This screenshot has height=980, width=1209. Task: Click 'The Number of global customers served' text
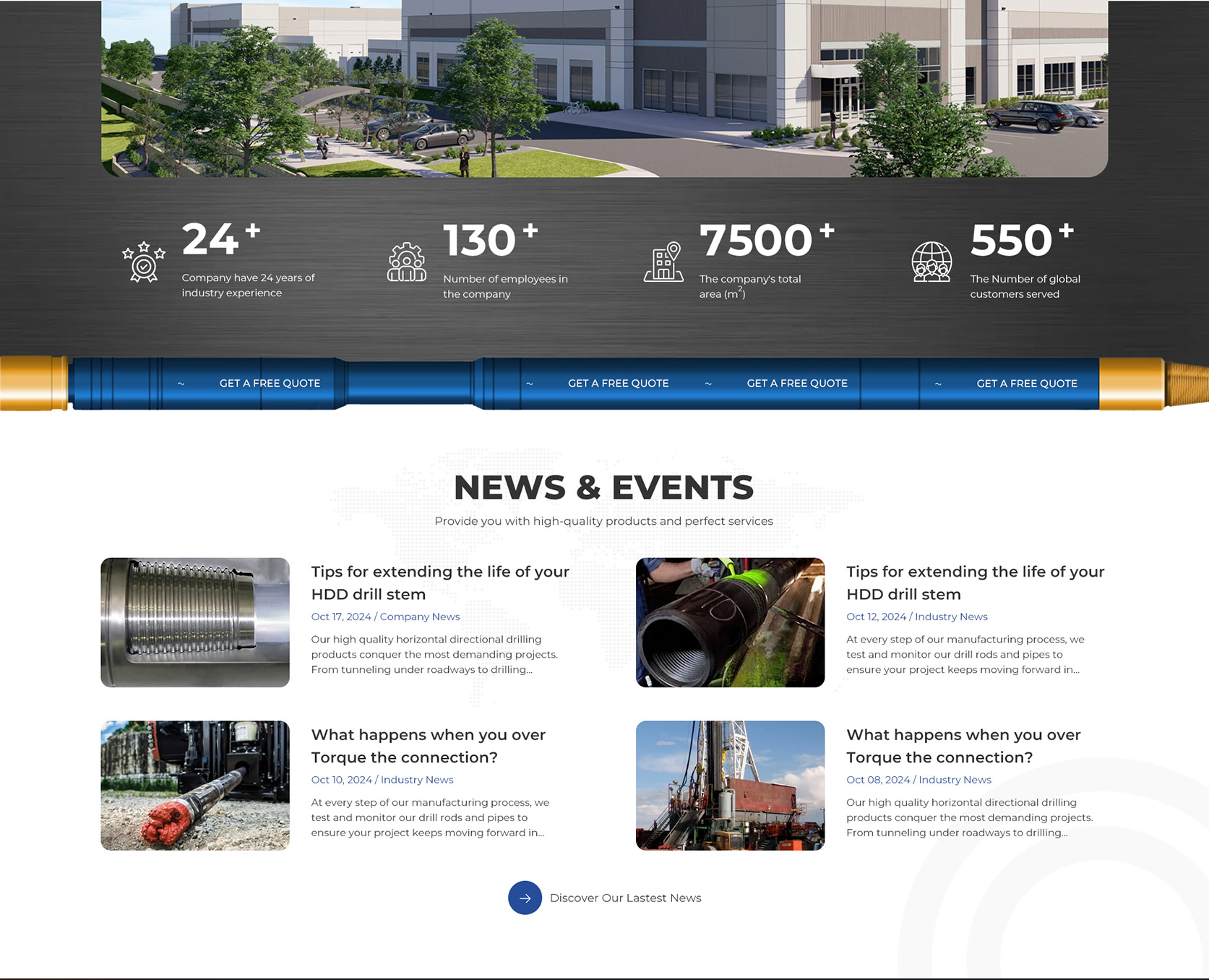[1025, 286]
